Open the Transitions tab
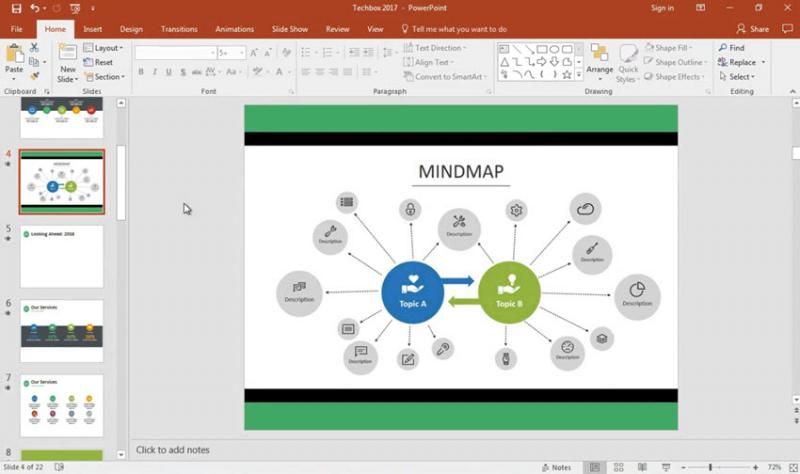Screen dimensions: 800x474 pos(179,29)
